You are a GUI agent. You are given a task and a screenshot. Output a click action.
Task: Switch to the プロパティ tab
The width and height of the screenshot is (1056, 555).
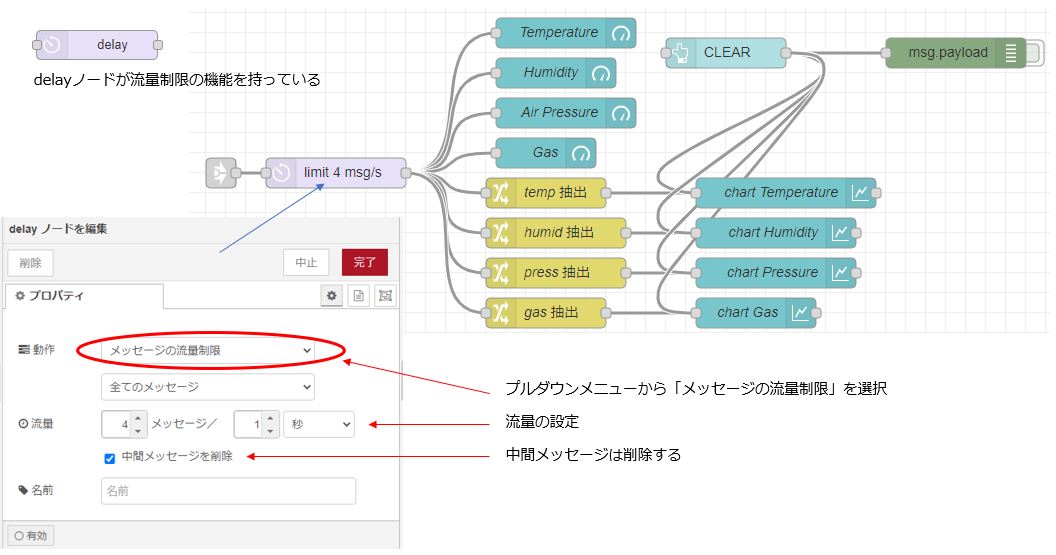(84, 296)
